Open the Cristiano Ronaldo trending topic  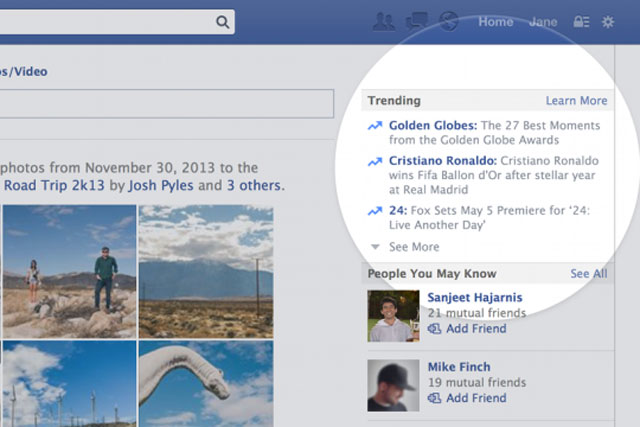coord(442,161)
